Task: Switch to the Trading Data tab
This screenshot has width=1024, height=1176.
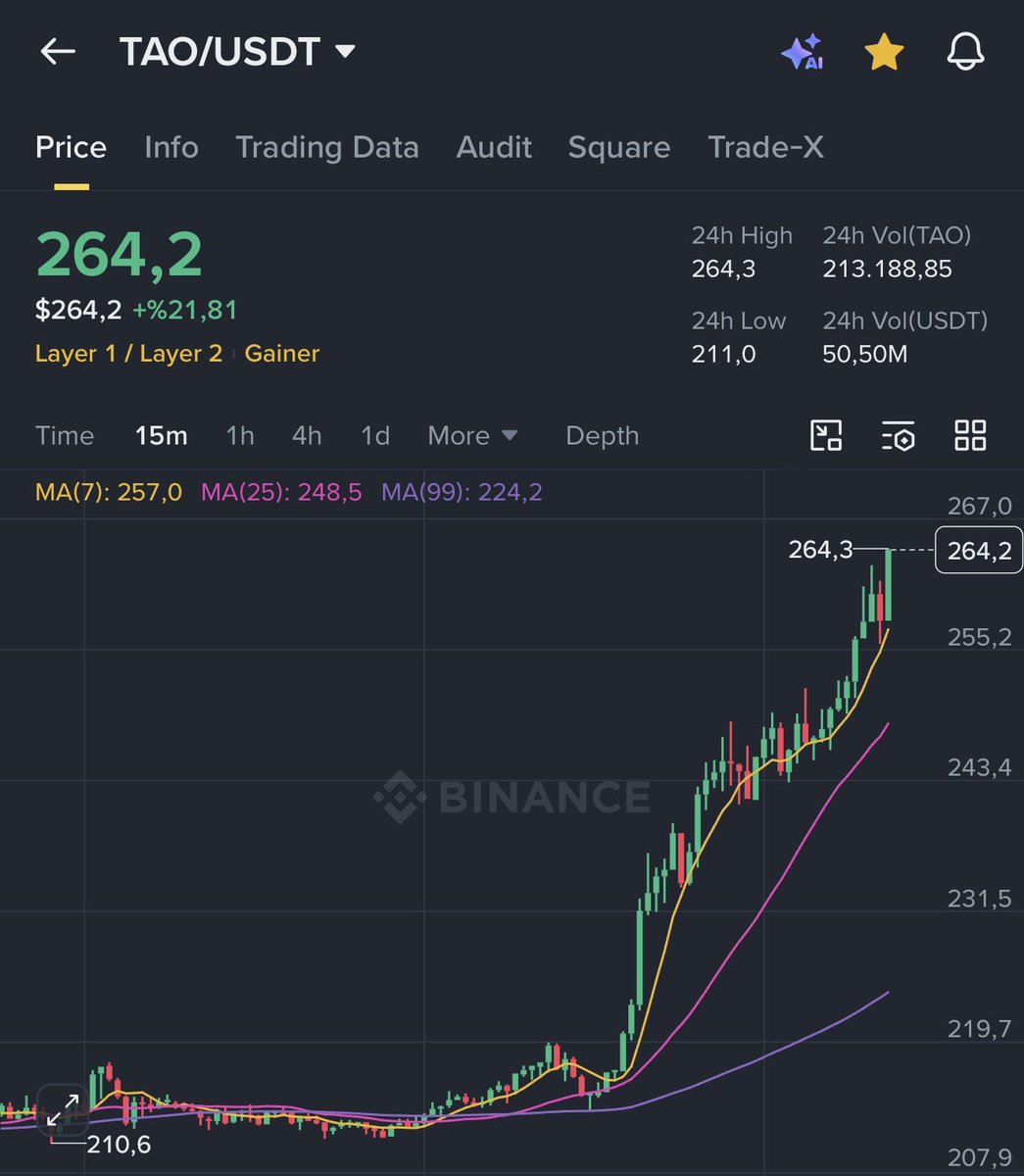Action: coord(327,147)
